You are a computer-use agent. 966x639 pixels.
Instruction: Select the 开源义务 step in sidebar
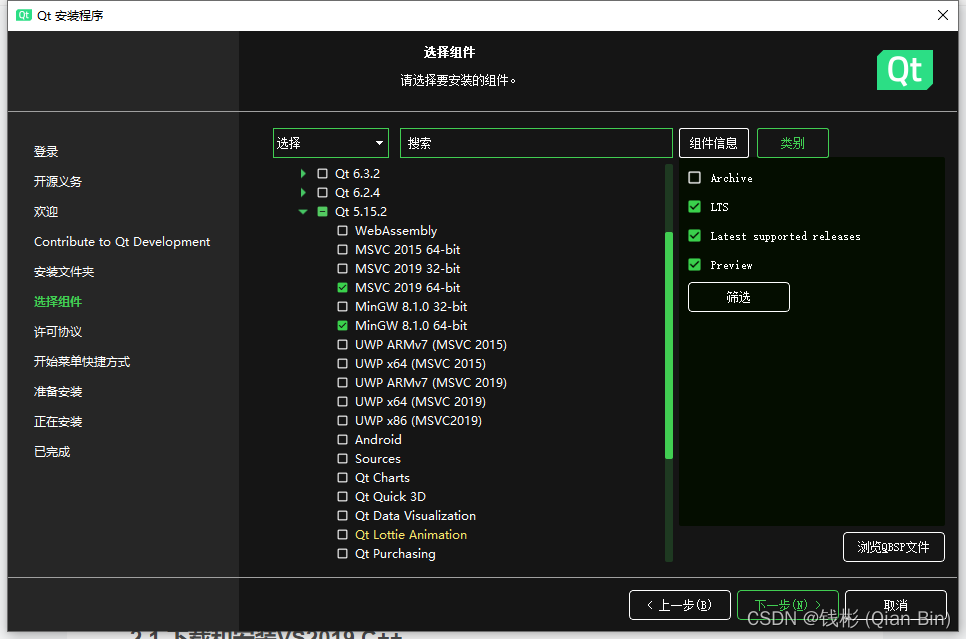(x=58, y=182)
